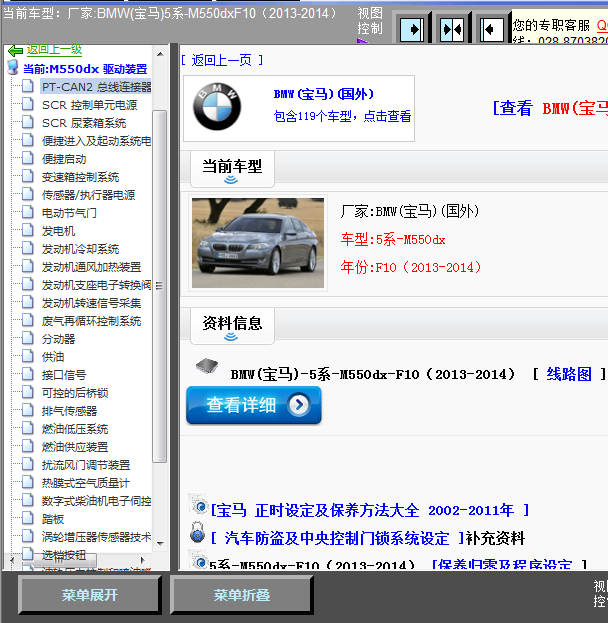Select 燃油低压系统 tree item
608x623 pixels.
75,429
